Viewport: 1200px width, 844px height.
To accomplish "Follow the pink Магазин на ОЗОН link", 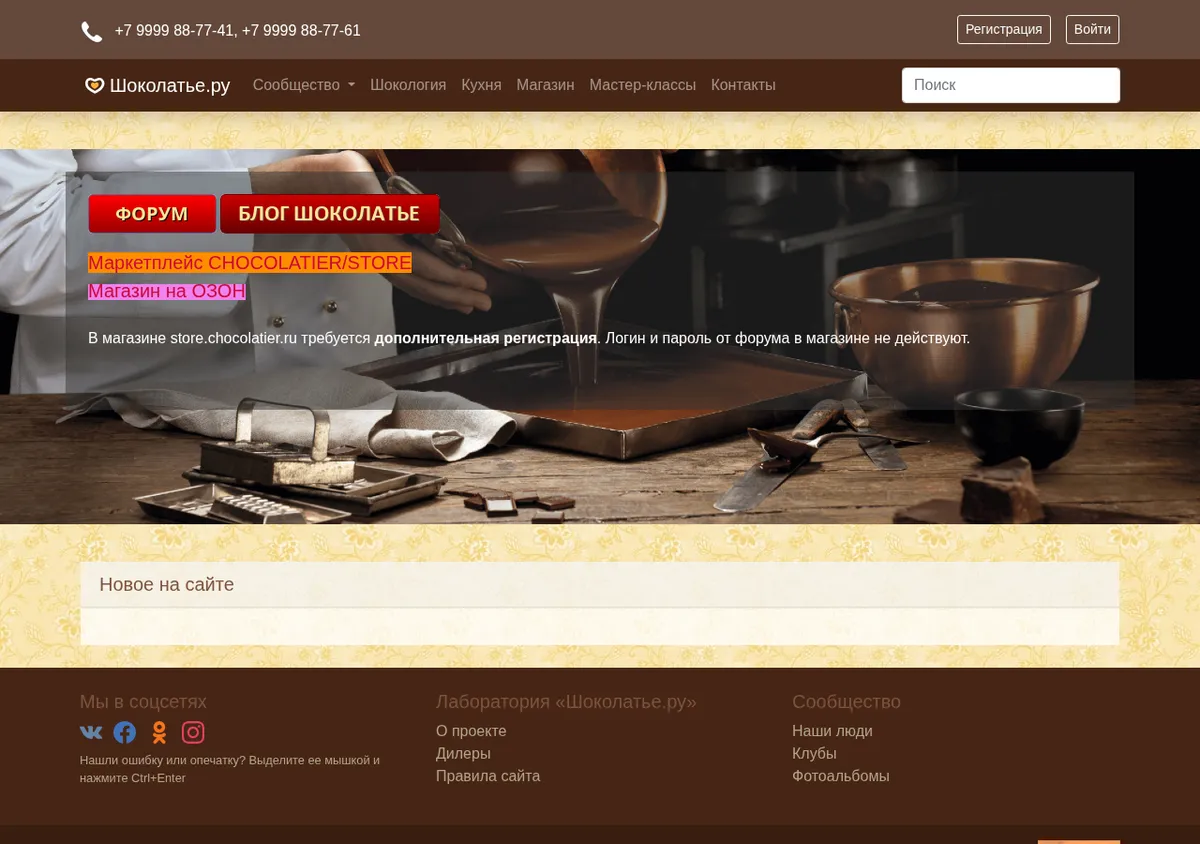I will [x=167, y=291].
